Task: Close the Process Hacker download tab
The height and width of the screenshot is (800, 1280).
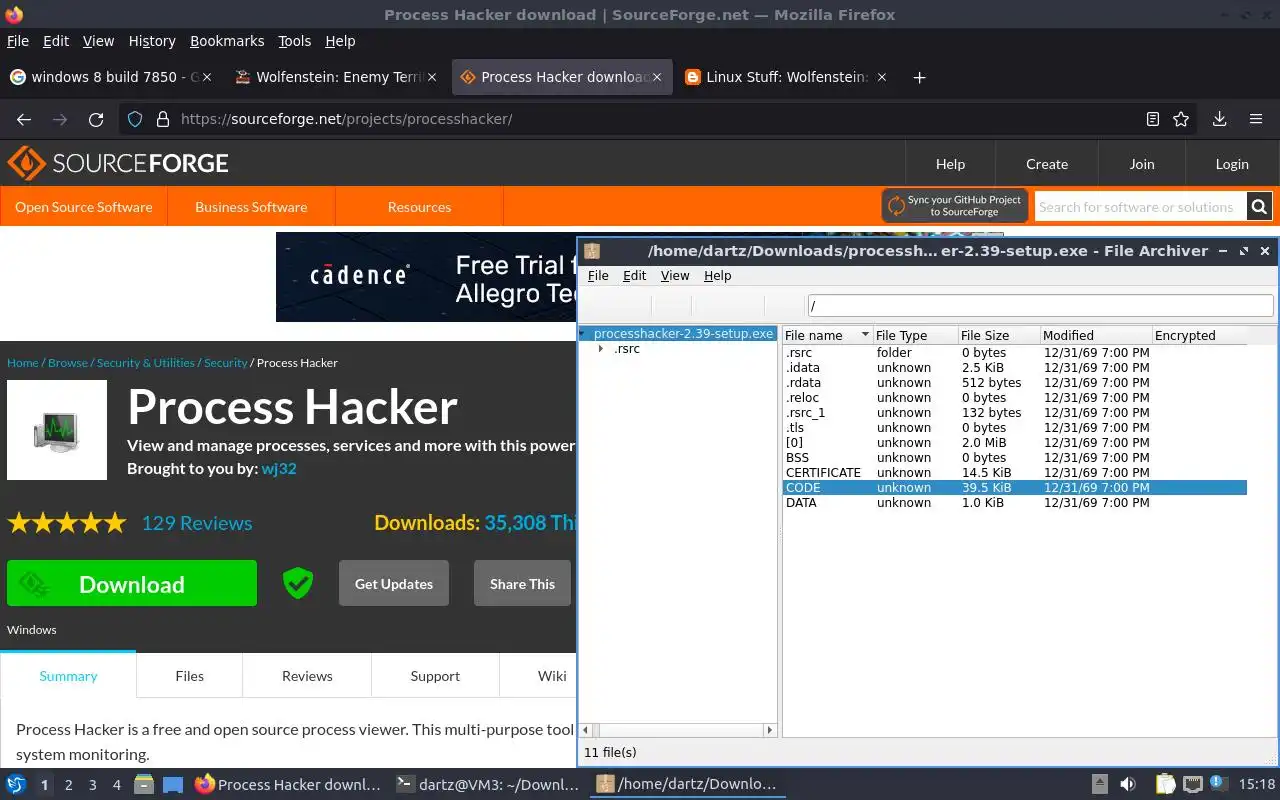Action: (x=657, y=77)
